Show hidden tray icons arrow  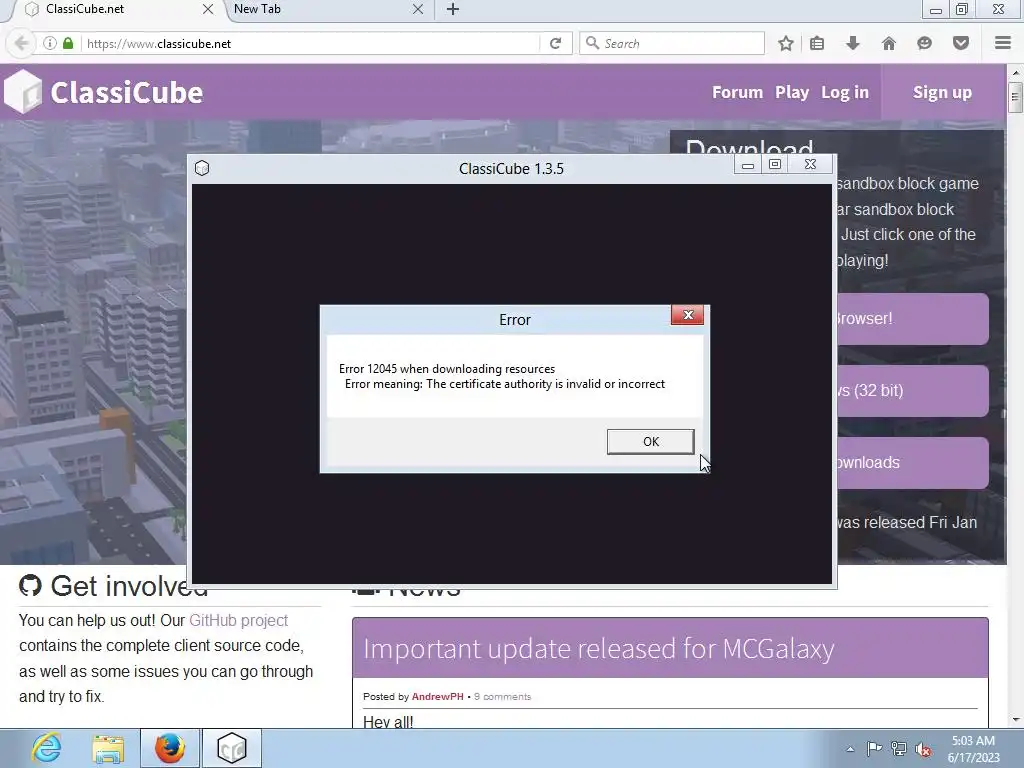(850, 749)
